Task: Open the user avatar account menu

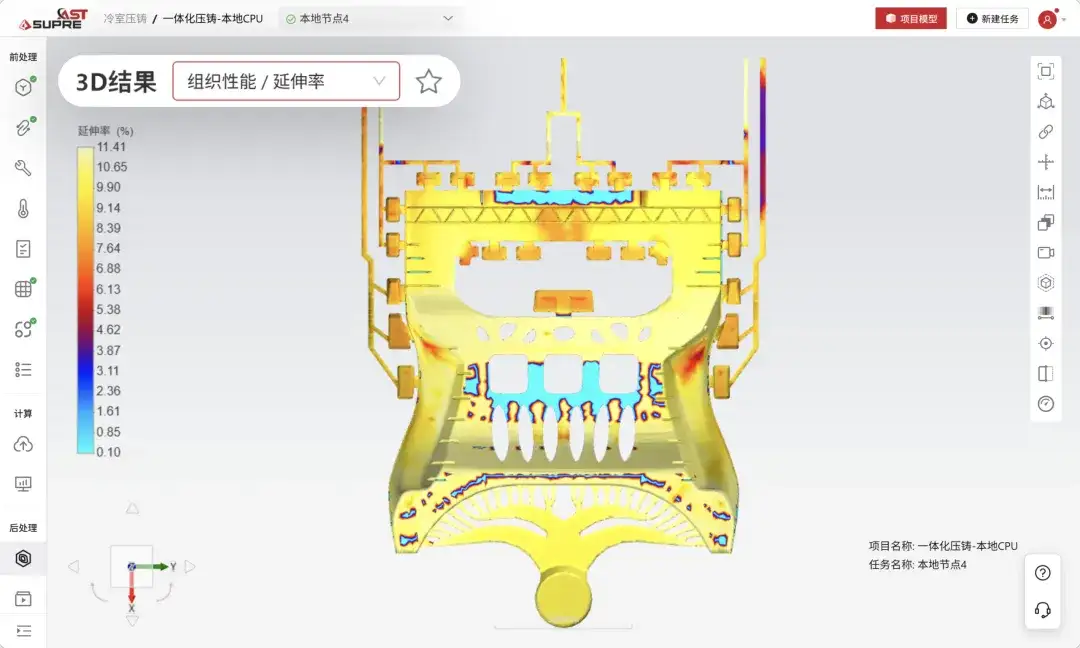Action: click(1048, 19)
